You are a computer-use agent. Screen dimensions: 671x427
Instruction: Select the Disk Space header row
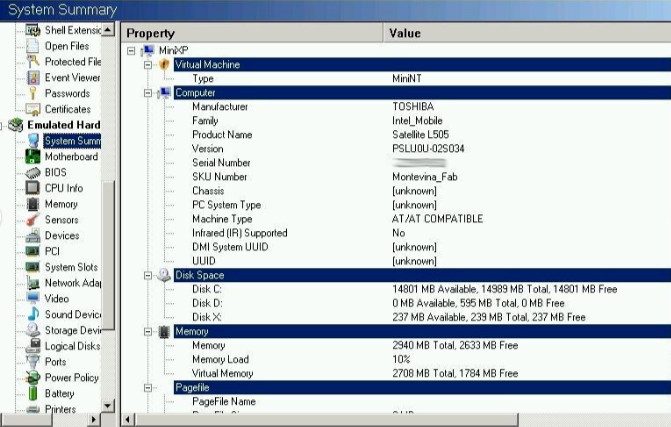pyautogui.click(x=422, y=275)
